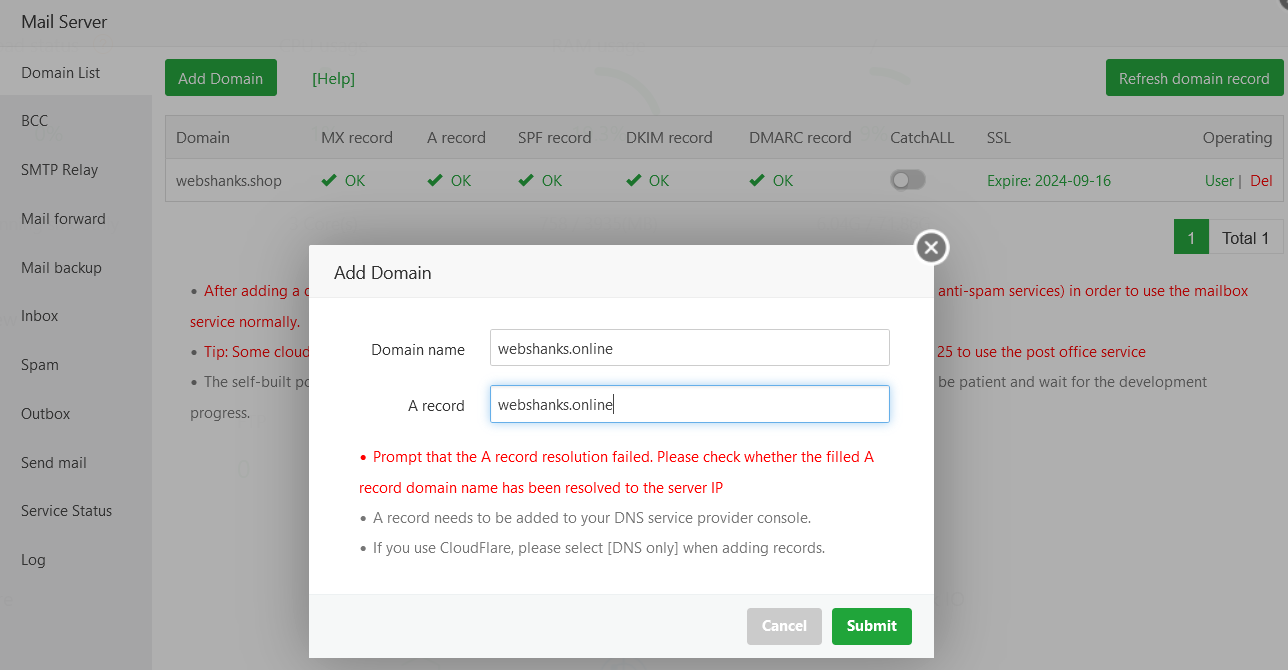The width and height of the screenshot is (1288, 670).
Task: Click the SSL column header
Action: pos(998,138)
